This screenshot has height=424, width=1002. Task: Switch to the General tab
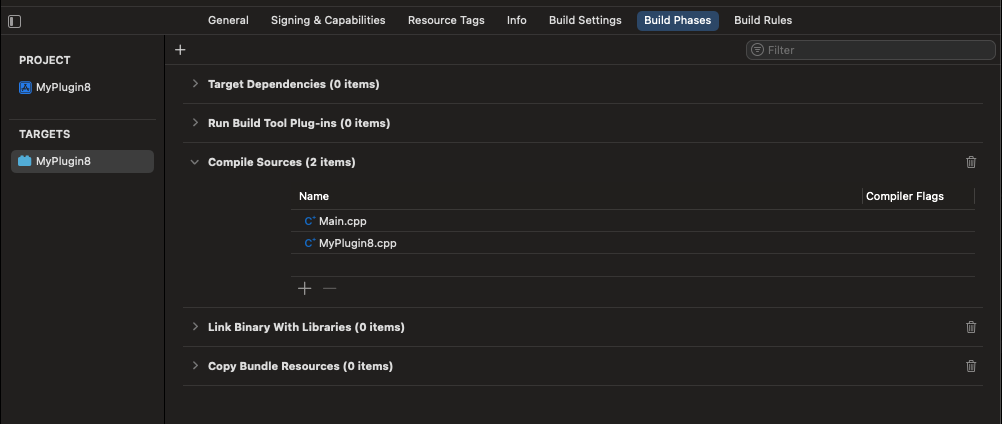tap(228, 20)
